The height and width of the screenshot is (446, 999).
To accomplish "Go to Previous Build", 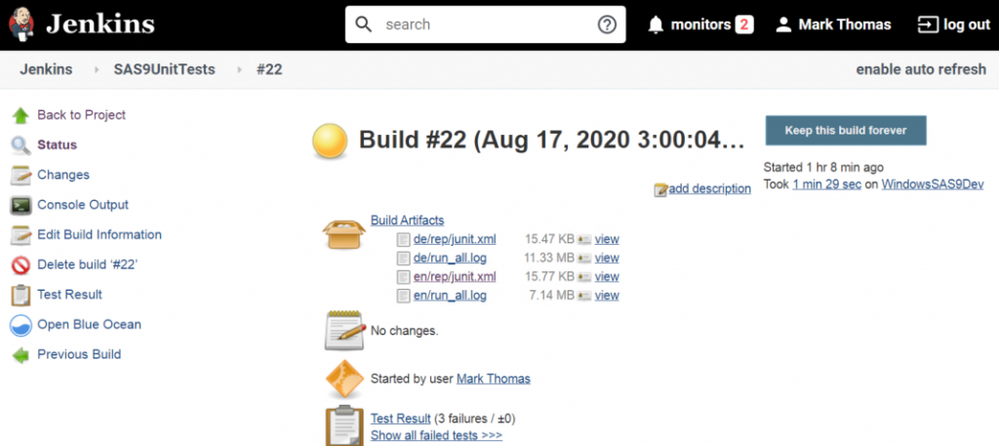I will click(79, 355).
